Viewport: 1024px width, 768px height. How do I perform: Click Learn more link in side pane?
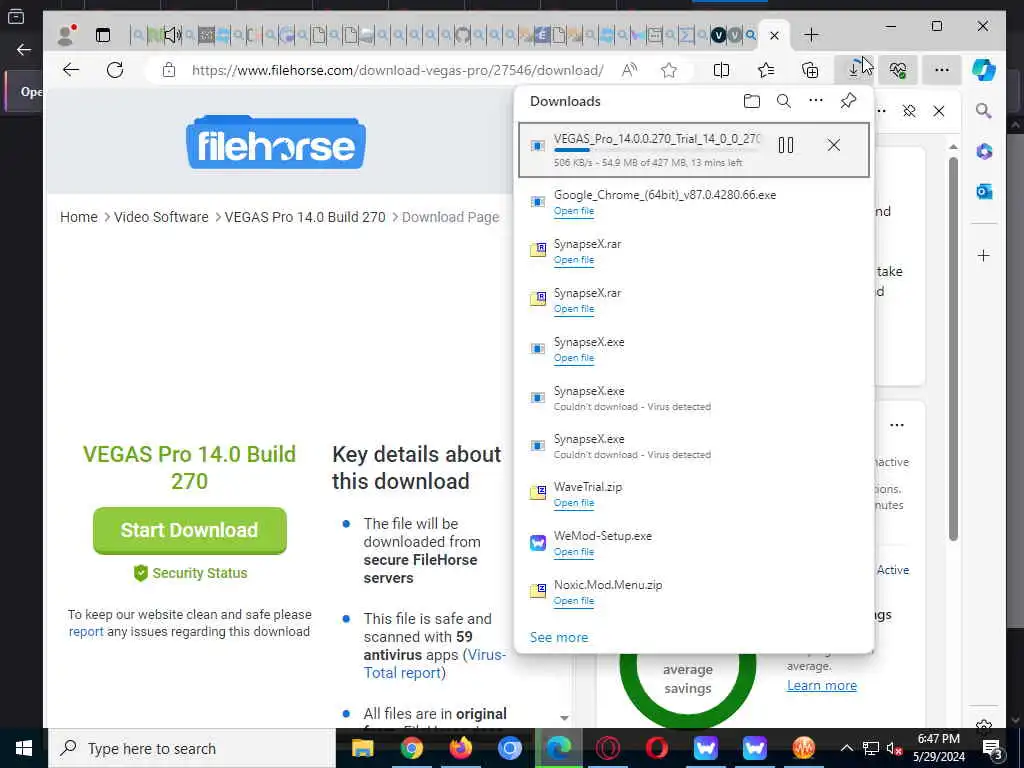point(822,685)
